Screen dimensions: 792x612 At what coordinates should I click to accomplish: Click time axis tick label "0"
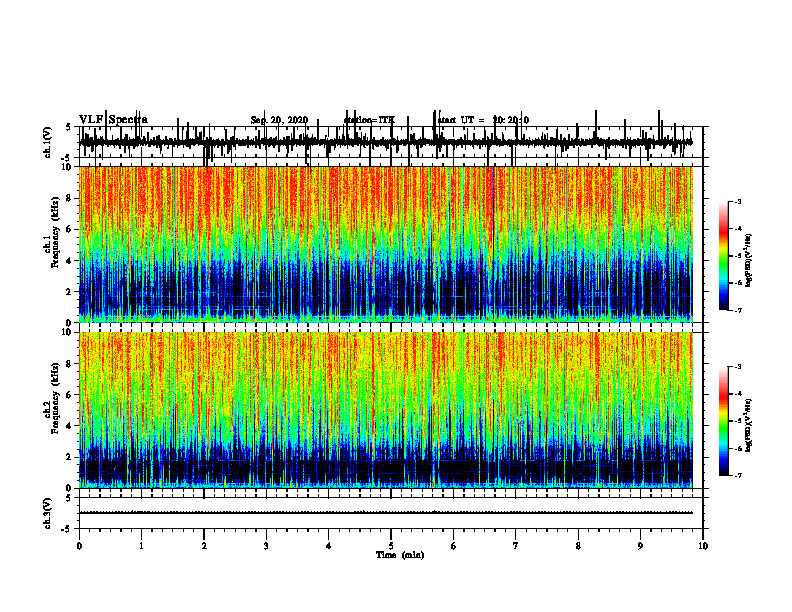[x=79, y=546]
